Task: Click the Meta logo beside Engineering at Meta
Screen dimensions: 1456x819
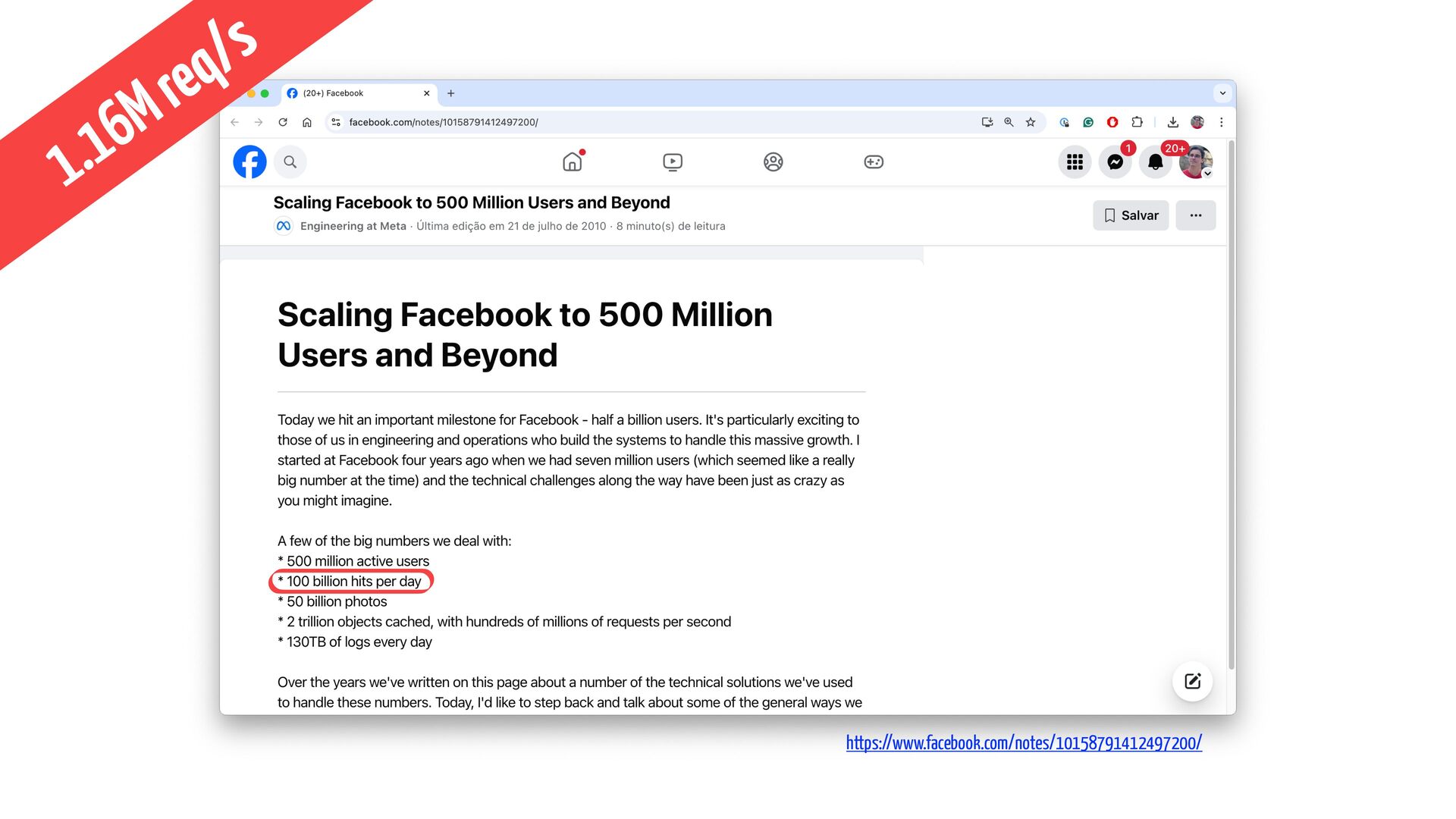Action: (x=284, y=226)
